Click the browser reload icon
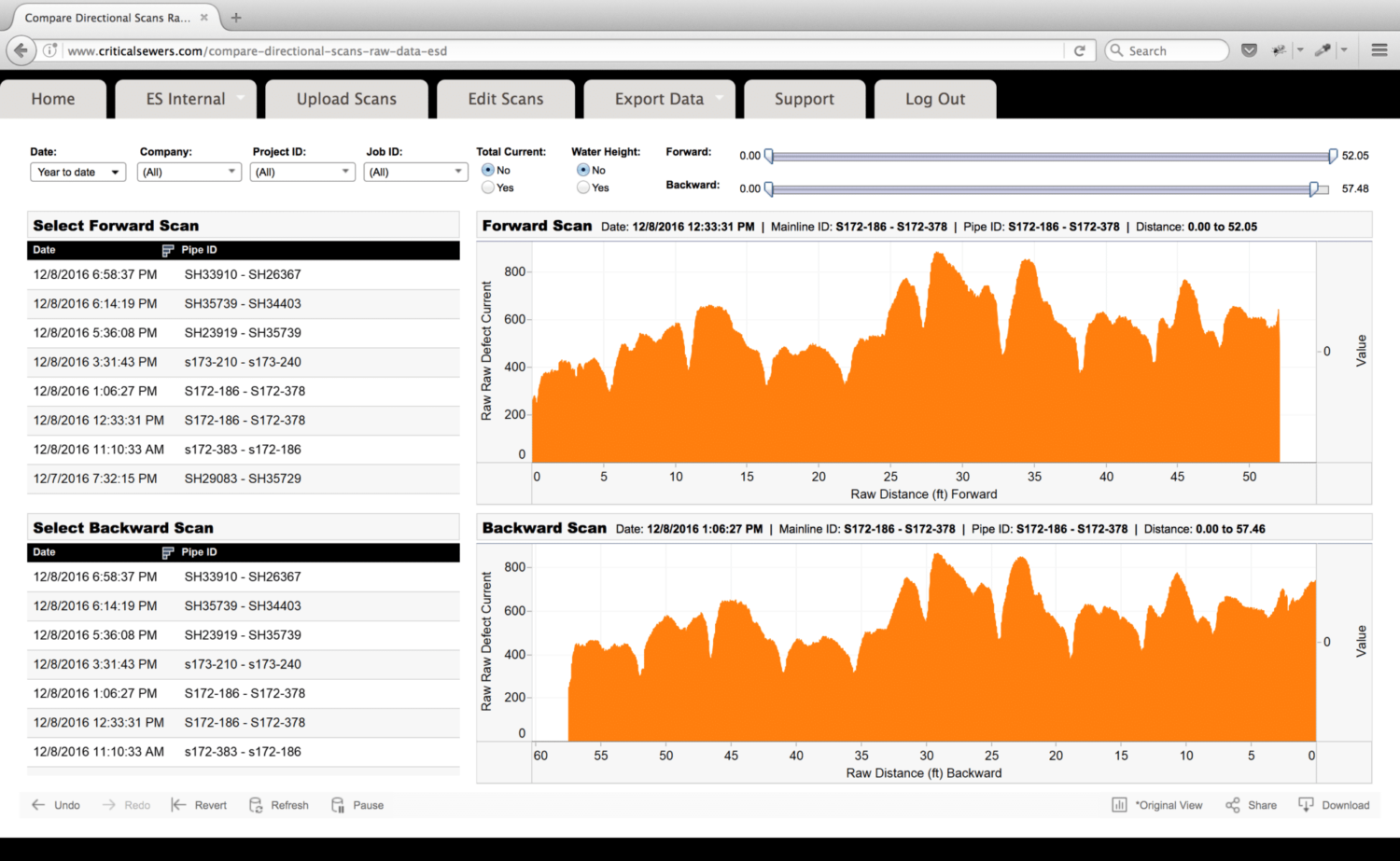The height and width of the screenshot is (861, 1400). tap(1079, 51)
